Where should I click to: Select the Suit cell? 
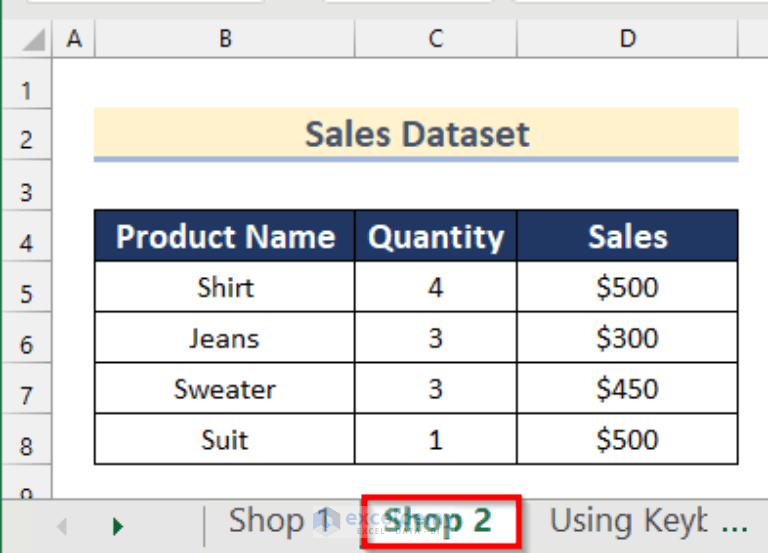[x=225, y=439]
